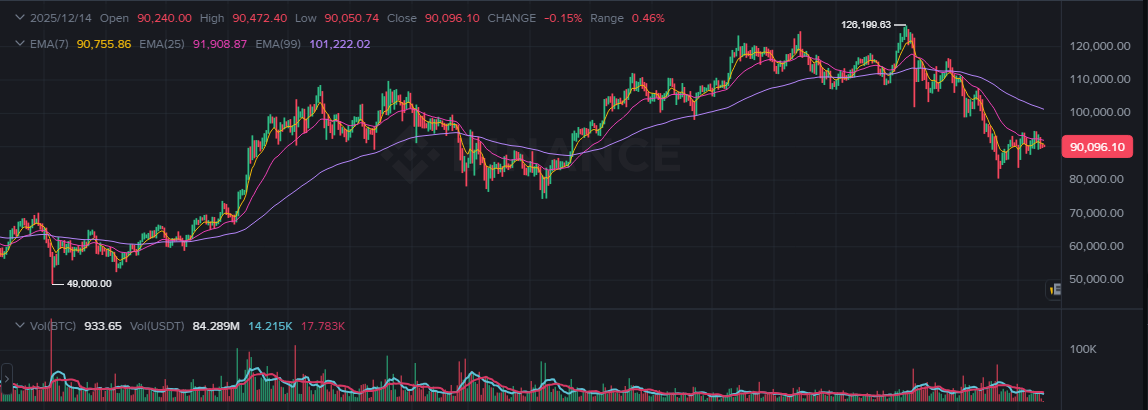Click the 100K volume axis label
Screen dimensions: 1148x410
(1084, 349)
